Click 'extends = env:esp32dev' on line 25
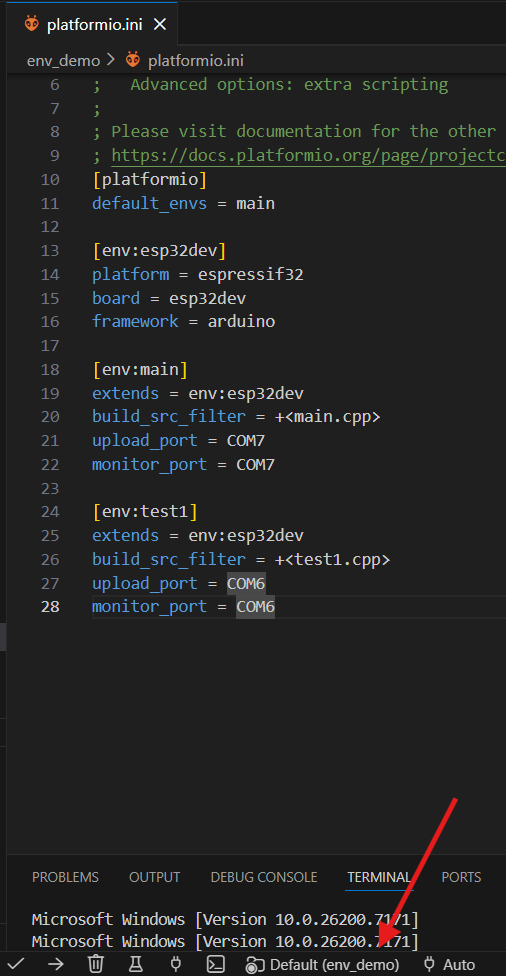 pos(198,535)
